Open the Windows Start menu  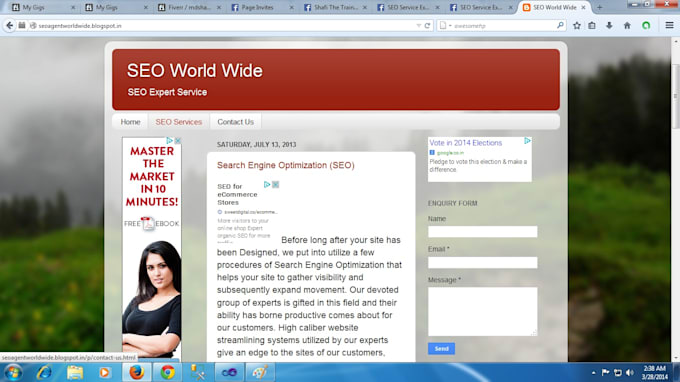[x=13, y=372]
